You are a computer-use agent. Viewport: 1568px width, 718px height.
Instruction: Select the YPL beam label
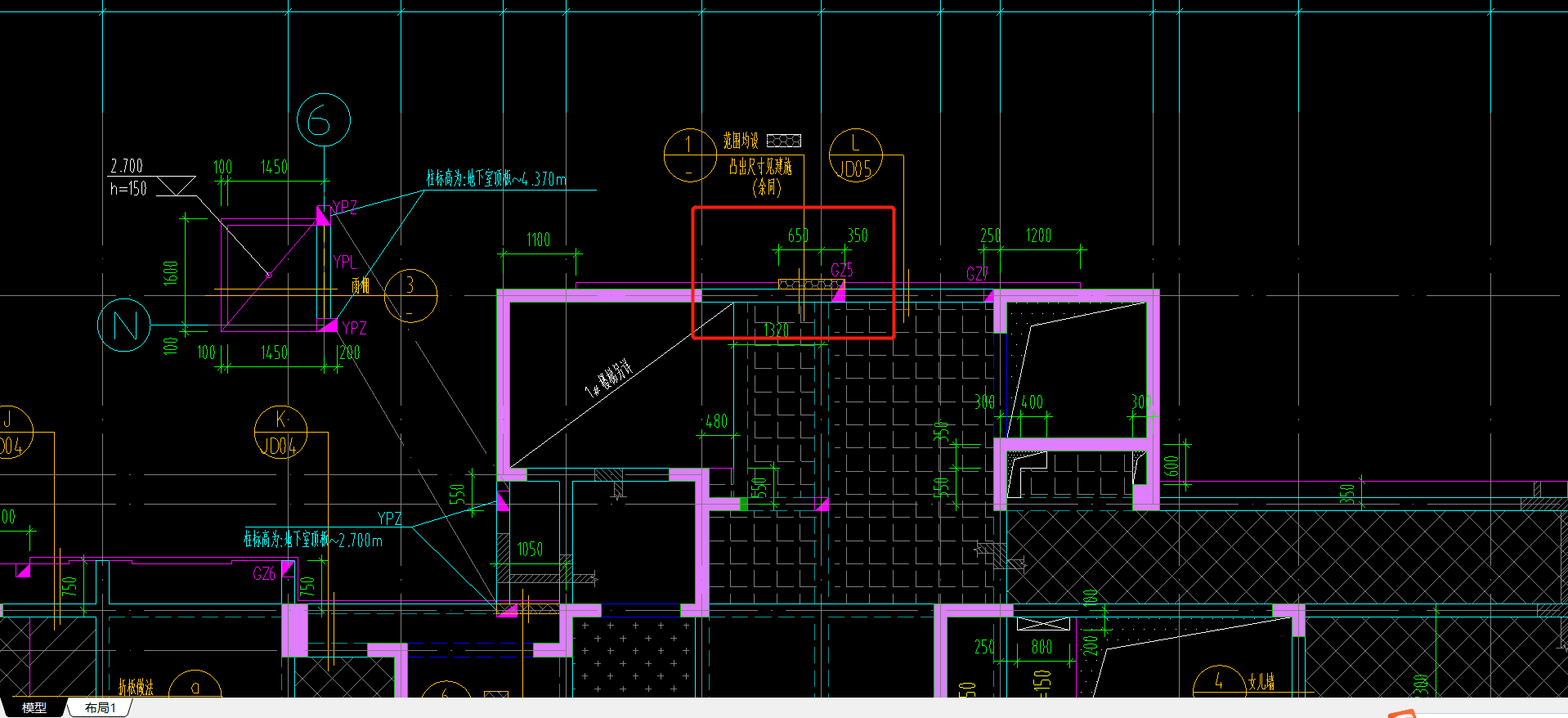pyautogui.click(x=345, y=263)
